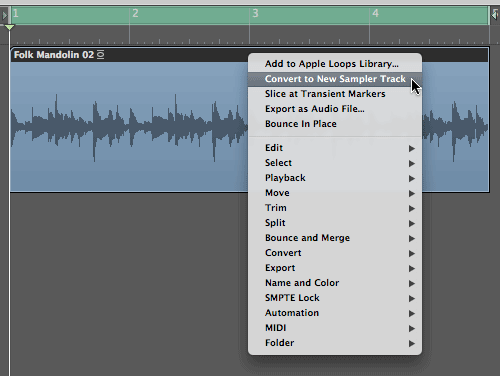Expand the Trim submenu
Viewport: 500px width, 376px height.
[x=335, y=208]
